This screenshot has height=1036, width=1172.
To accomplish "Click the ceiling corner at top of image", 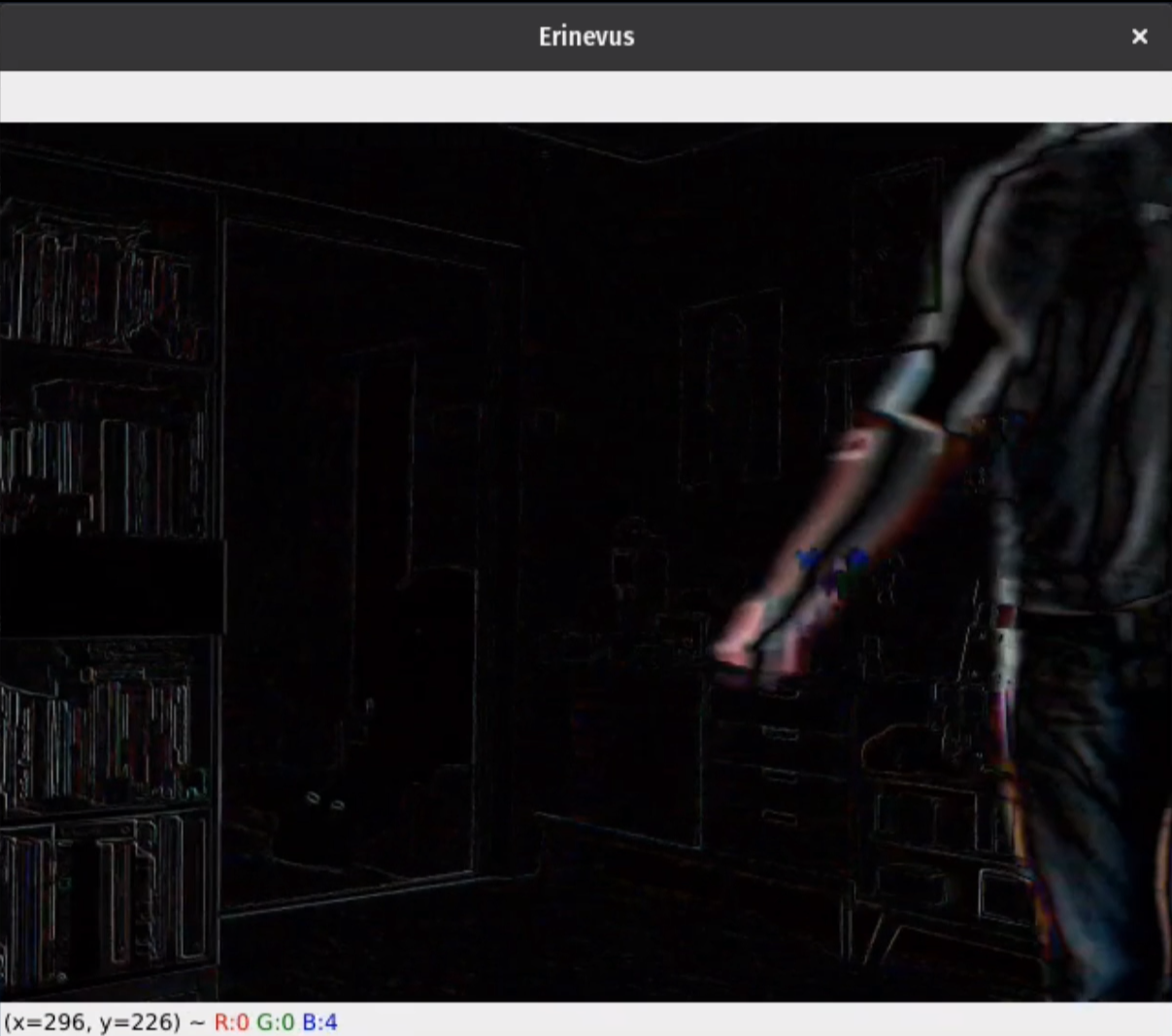I will [x=641, y=157].
